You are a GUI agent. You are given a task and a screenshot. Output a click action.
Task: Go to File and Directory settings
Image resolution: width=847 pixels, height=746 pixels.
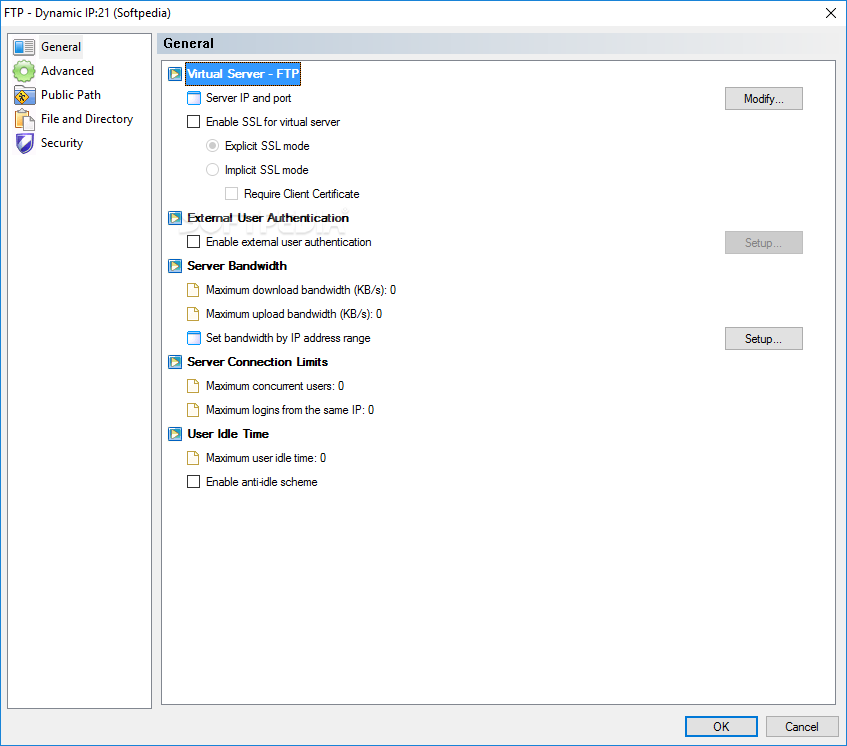pyautogui.click(x=87, y=119)
